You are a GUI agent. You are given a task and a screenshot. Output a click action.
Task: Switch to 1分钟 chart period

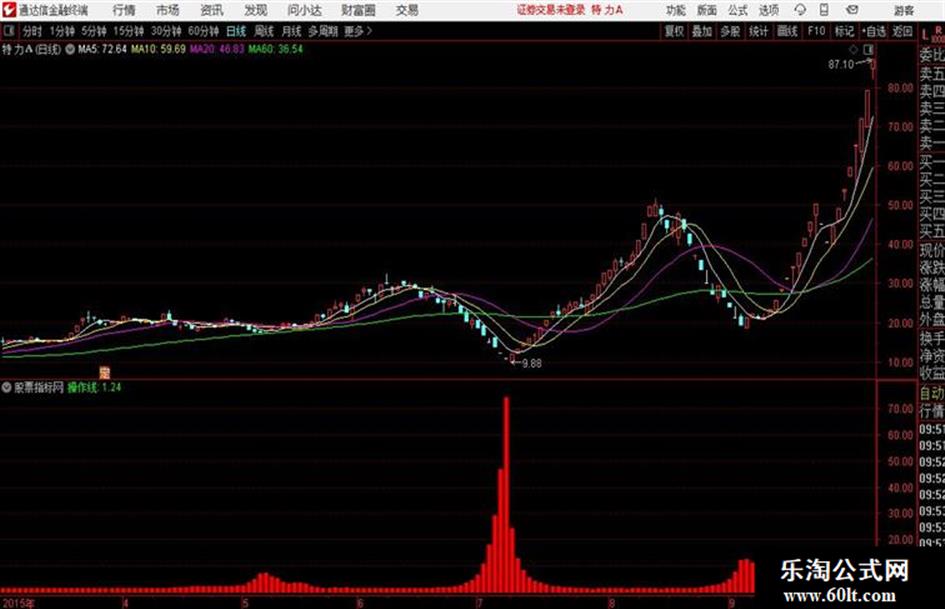(62, 31)
